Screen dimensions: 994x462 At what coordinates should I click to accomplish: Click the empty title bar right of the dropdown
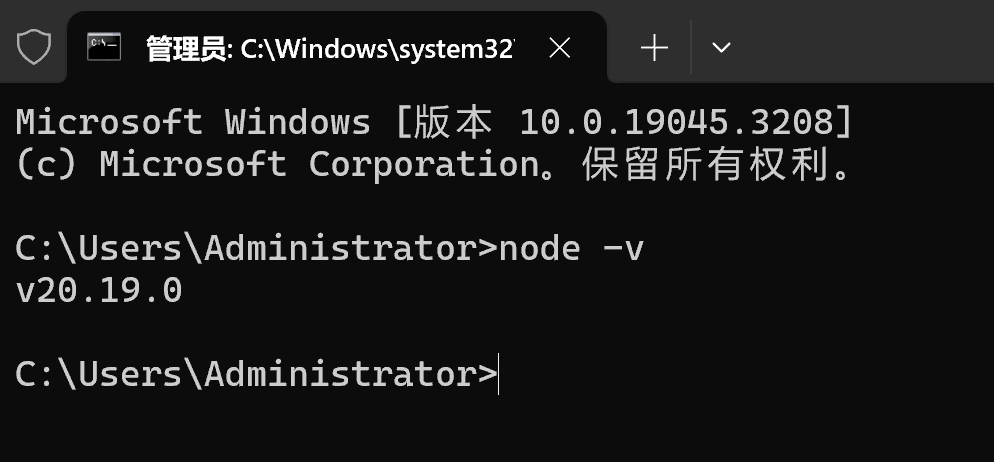(x=860, y=47)
